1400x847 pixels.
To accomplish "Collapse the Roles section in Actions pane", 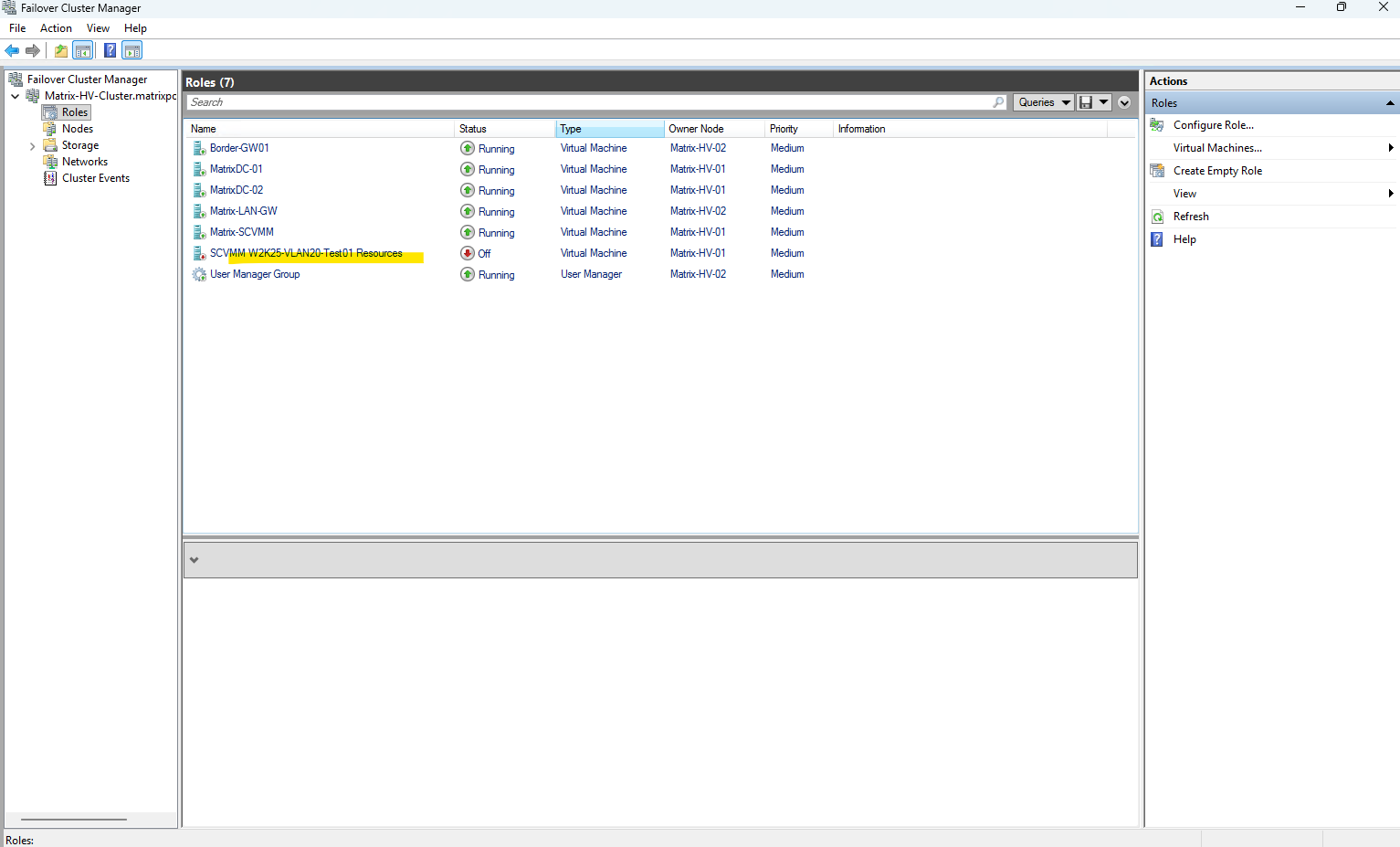I will coord(1390,103).
